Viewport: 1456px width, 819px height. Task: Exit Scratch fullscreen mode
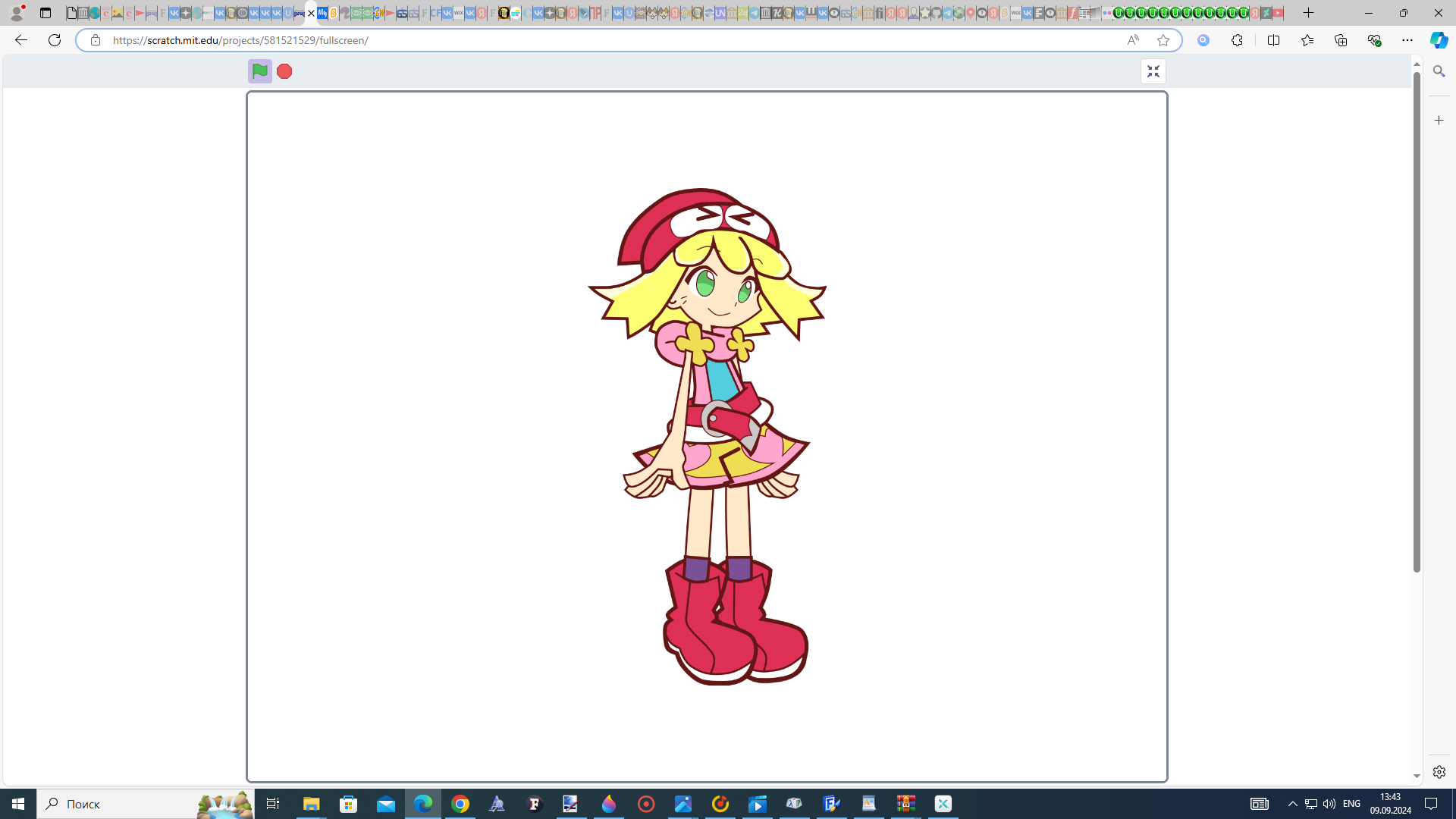[1153, 71]
